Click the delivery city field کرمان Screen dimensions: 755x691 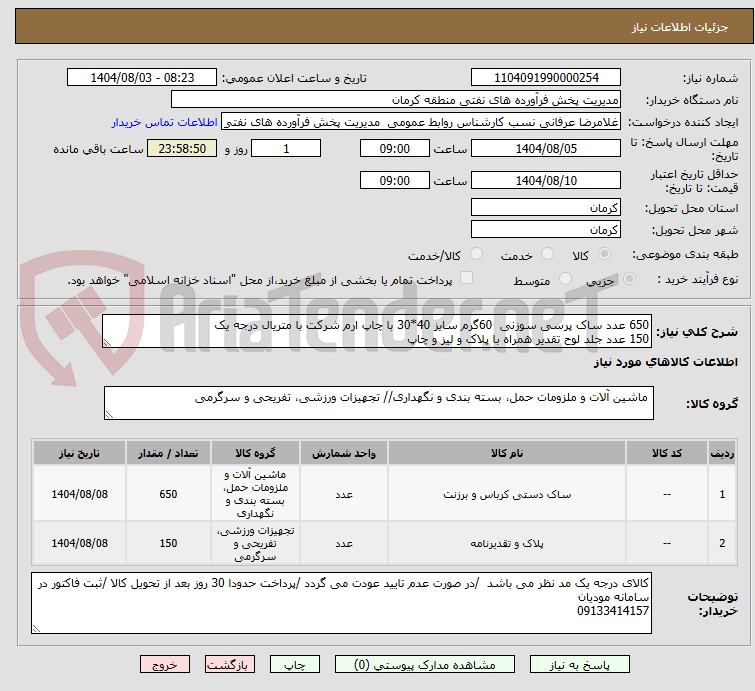(x=546, y=229)
